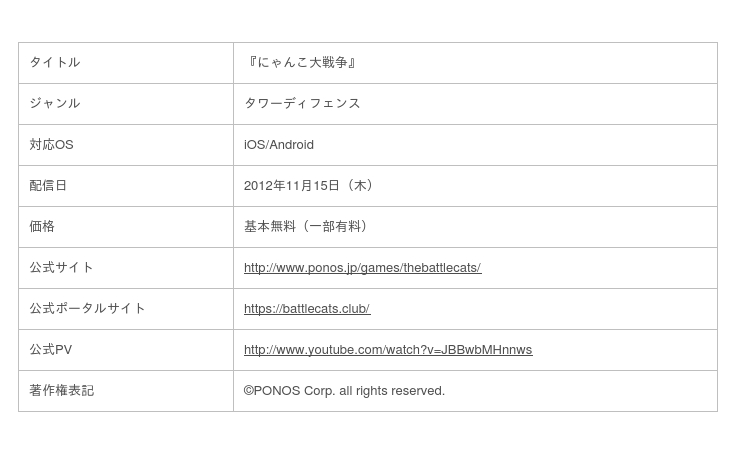This screenshot has width=740, height=452.
Task: Click the 公式サイト label cell
Action: (x=126, y=268)
